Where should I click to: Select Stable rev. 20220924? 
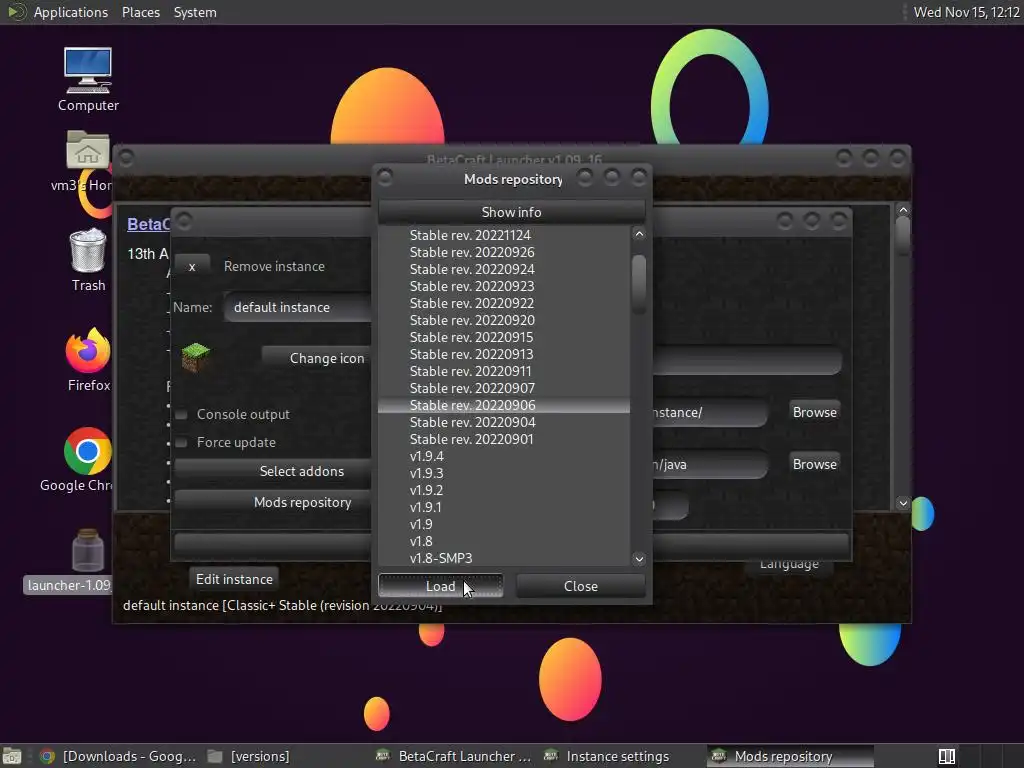coord(504,269)
